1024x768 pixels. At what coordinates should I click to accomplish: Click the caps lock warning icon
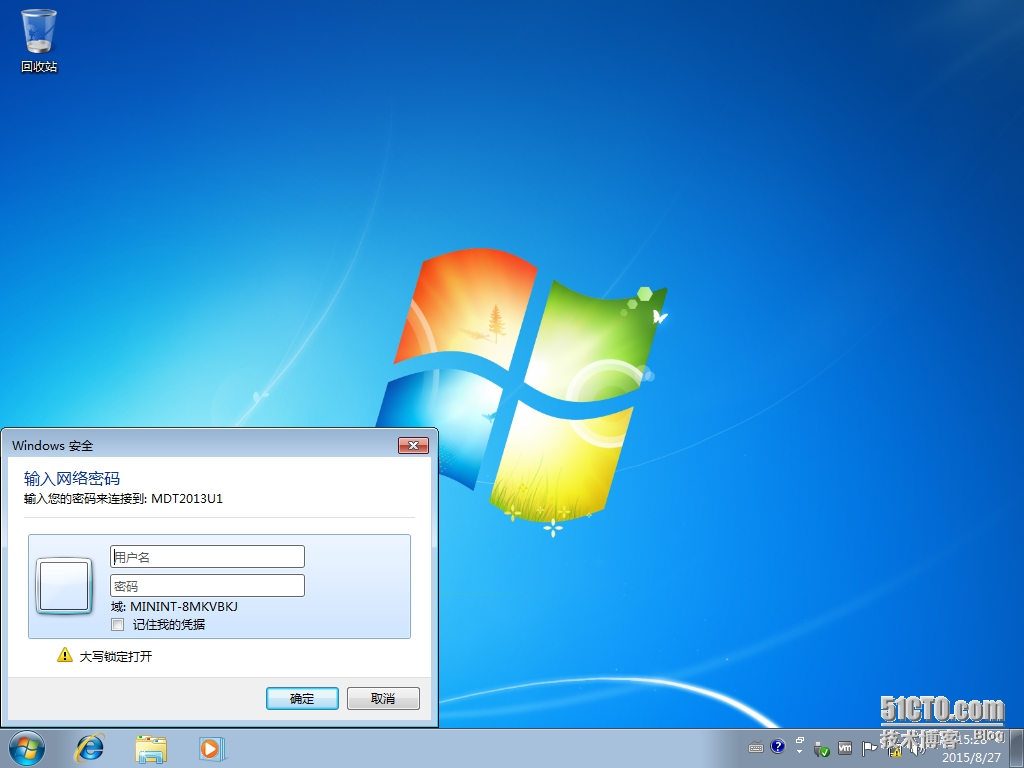tap(65, 654)
